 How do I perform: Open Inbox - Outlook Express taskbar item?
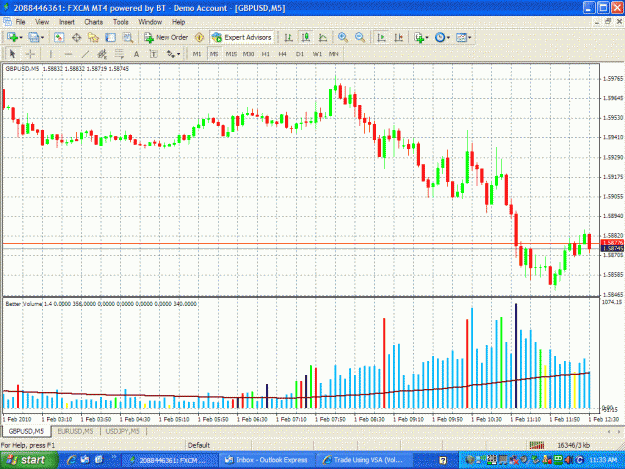(x=267, y=460)
